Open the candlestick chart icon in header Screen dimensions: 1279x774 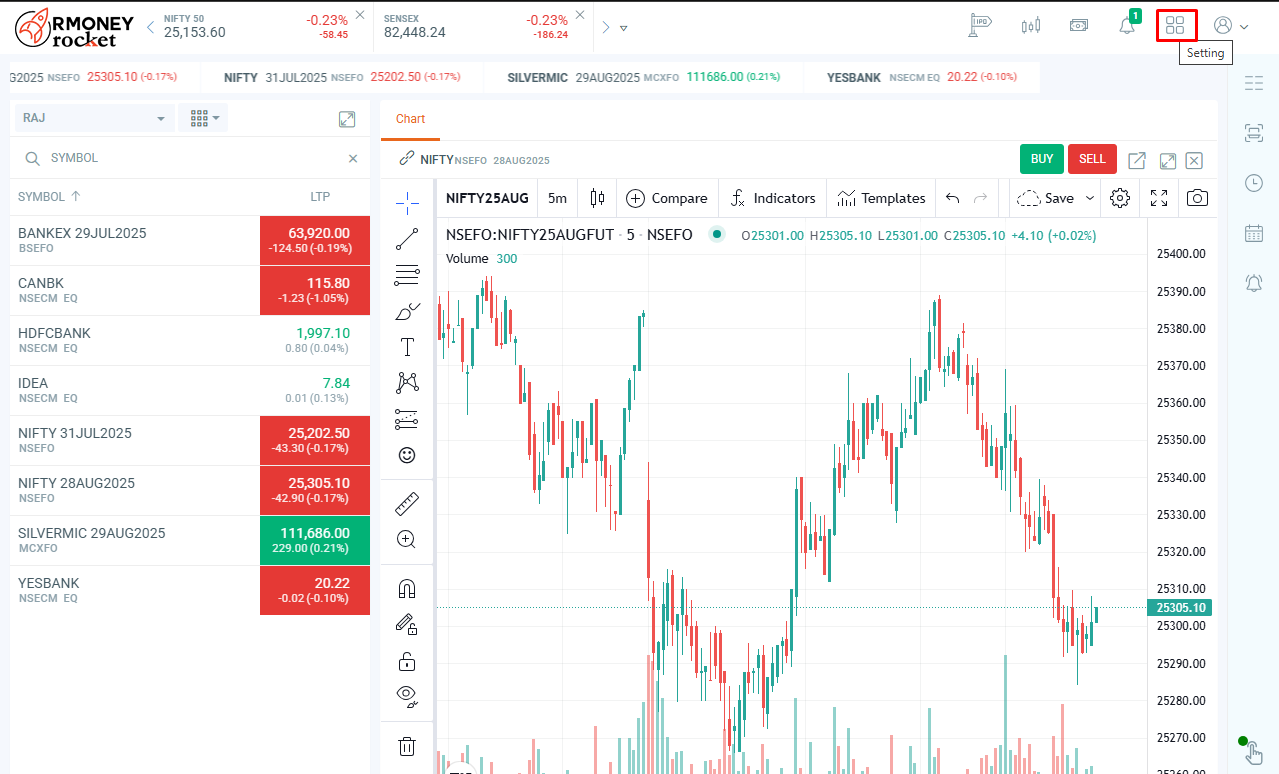pyautogui.click(x=1031, y=26)
